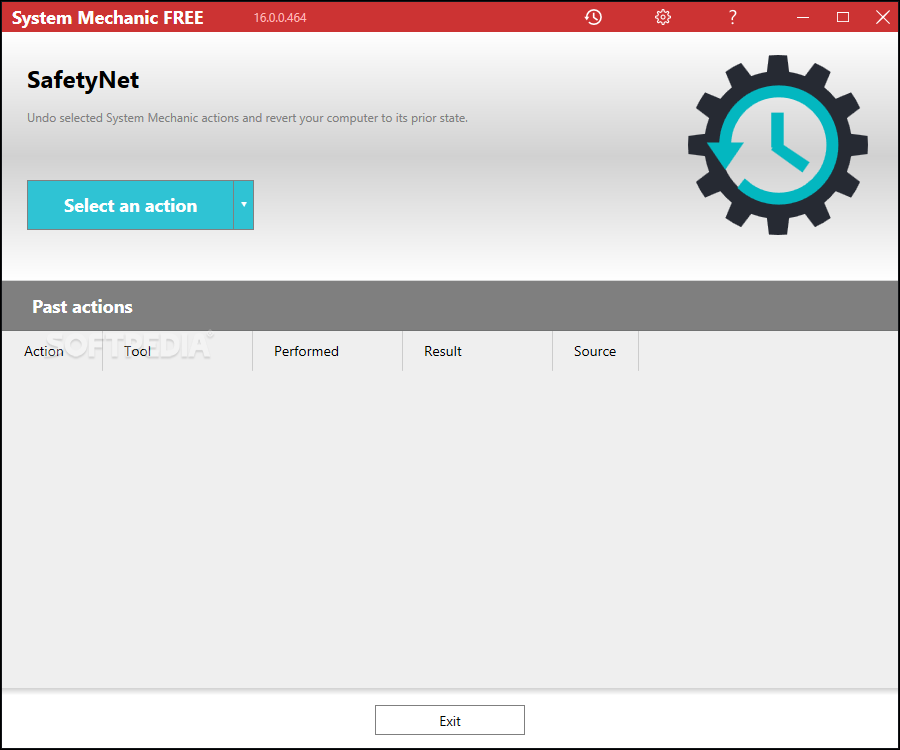Close the System Mechanic window
Viewport: 900px width, 750px height.
883,17
